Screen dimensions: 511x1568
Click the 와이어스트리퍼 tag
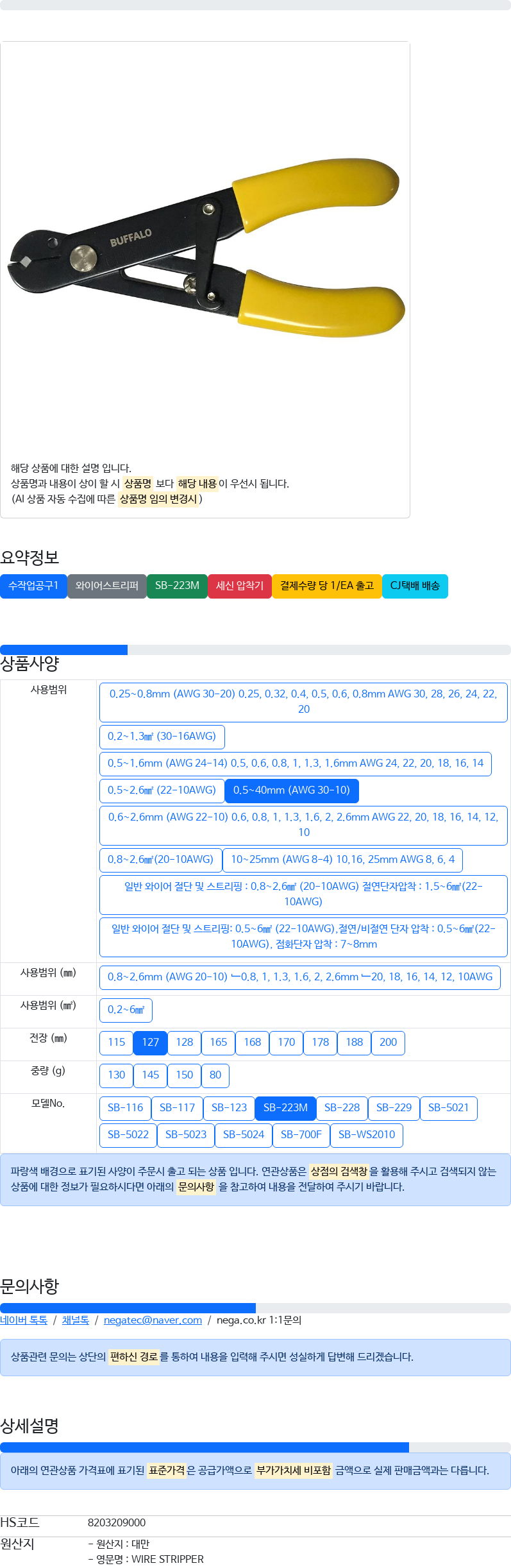[107, 586]
